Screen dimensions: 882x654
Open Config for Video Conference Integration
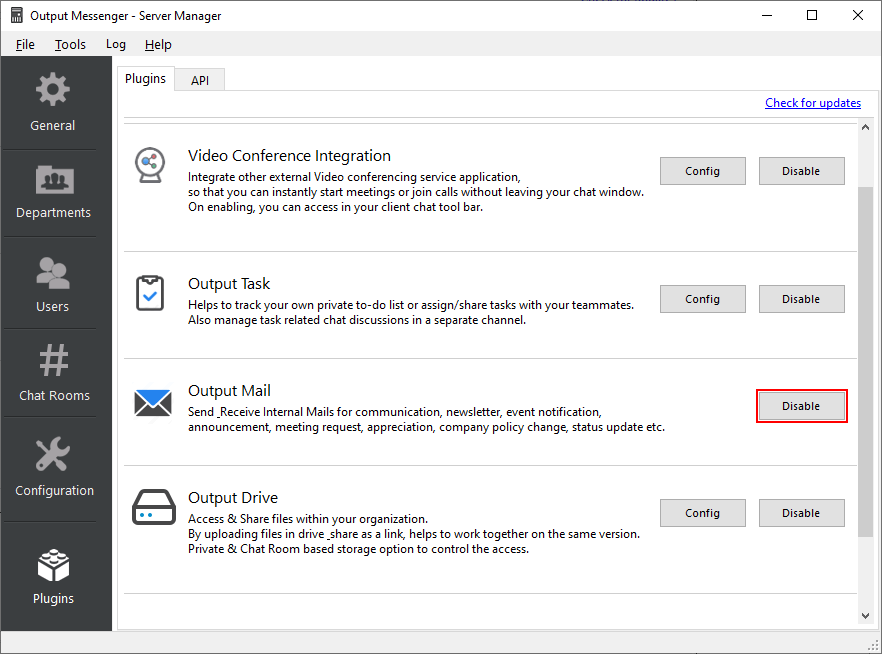703,171
